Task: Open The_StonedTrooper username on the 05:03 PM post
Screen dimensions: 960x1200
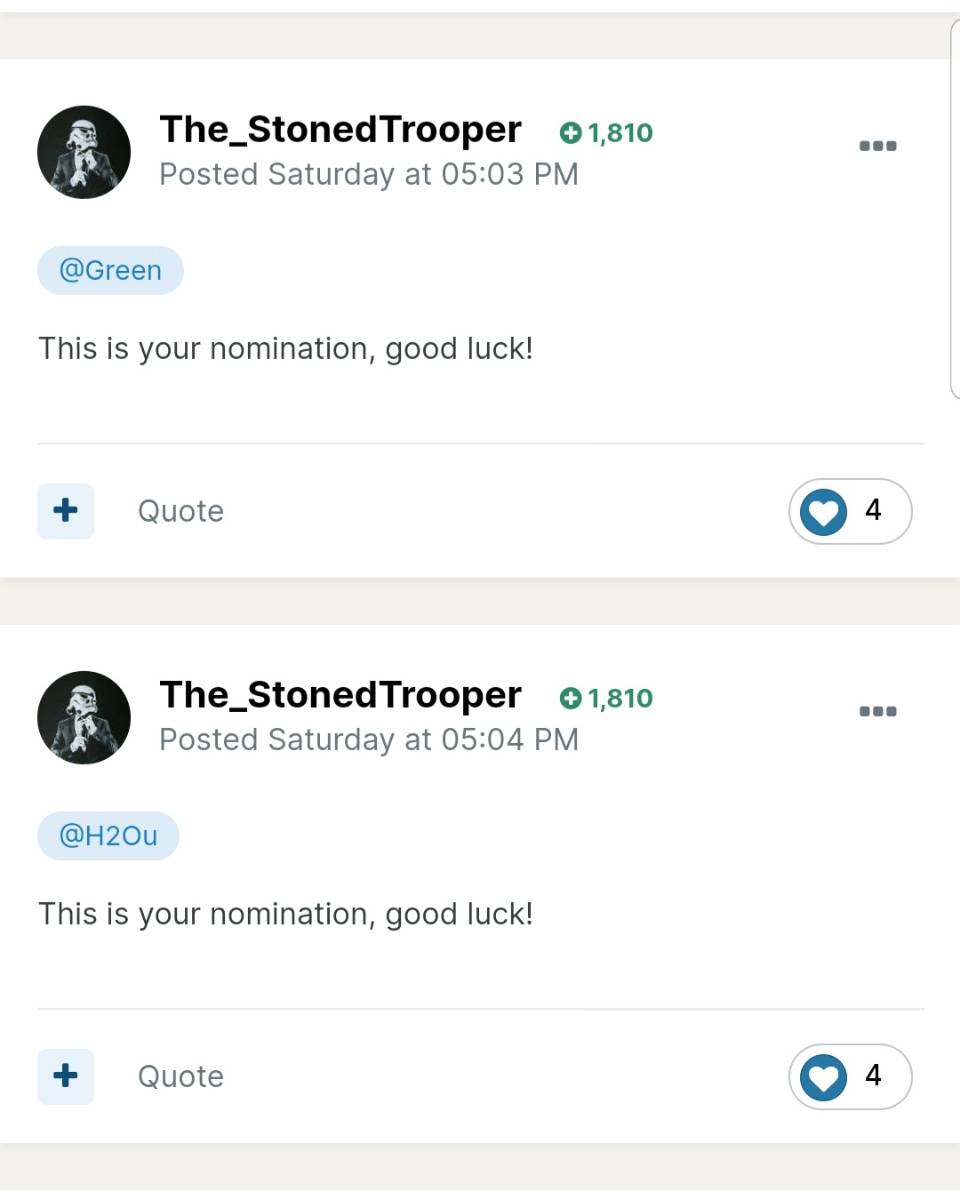Action: 340,130
